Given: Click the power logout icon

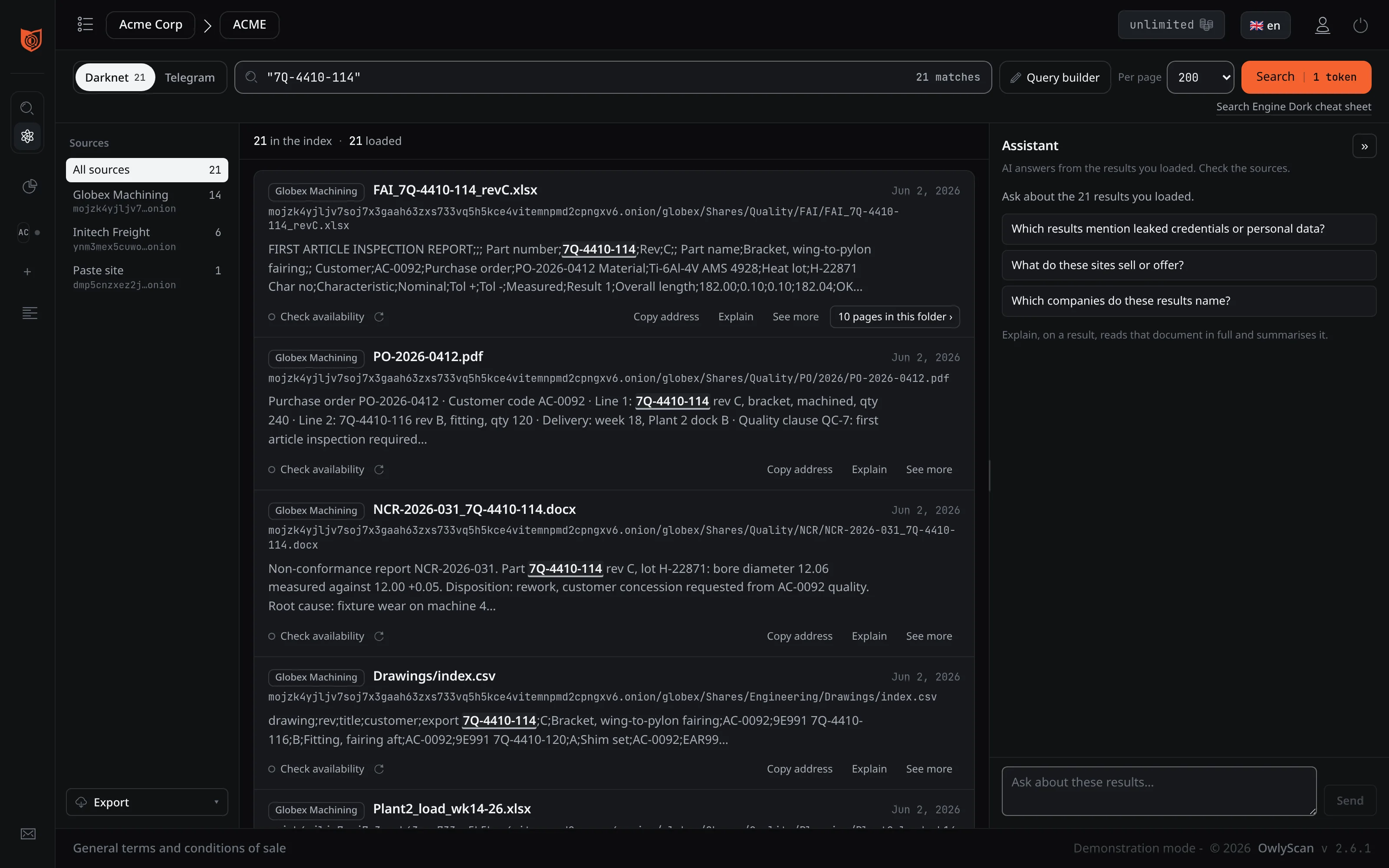Looking at the screenshot, I should [x=1360, y=25].
